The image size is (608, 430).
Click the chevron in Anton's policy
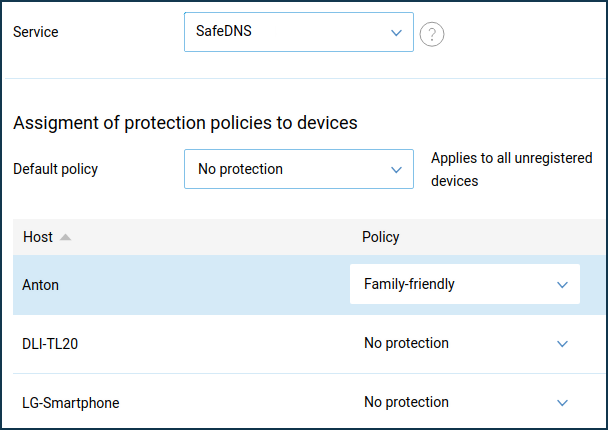[562, 285]
